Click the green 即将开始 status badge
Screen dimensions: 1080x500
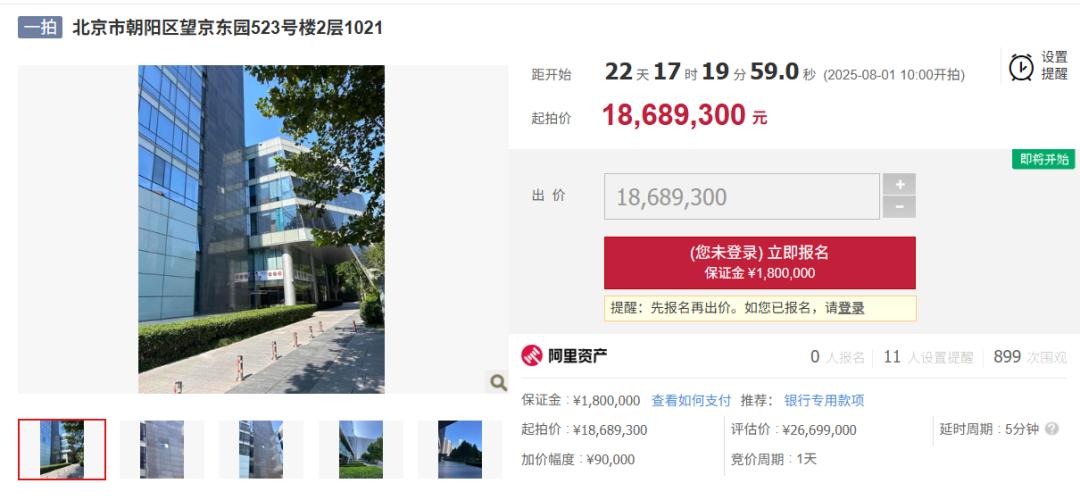(1043, 159)
